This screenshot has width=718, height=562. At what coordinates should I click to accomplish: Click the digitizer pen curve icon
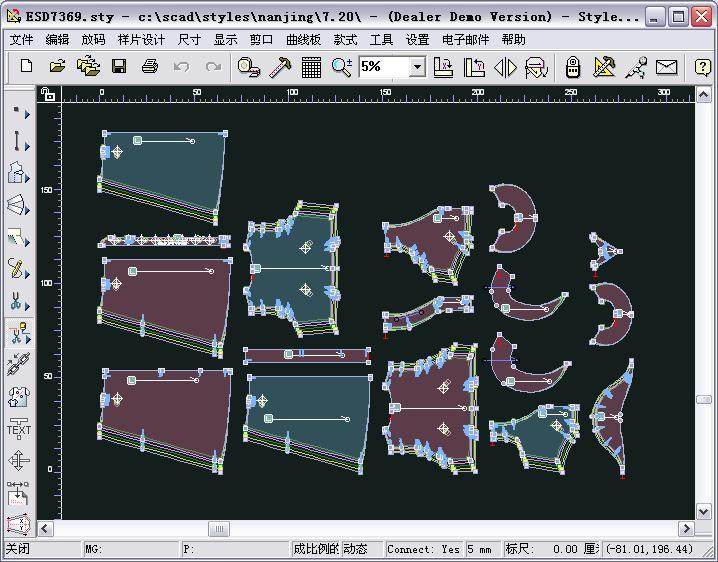tap(636, 67)
